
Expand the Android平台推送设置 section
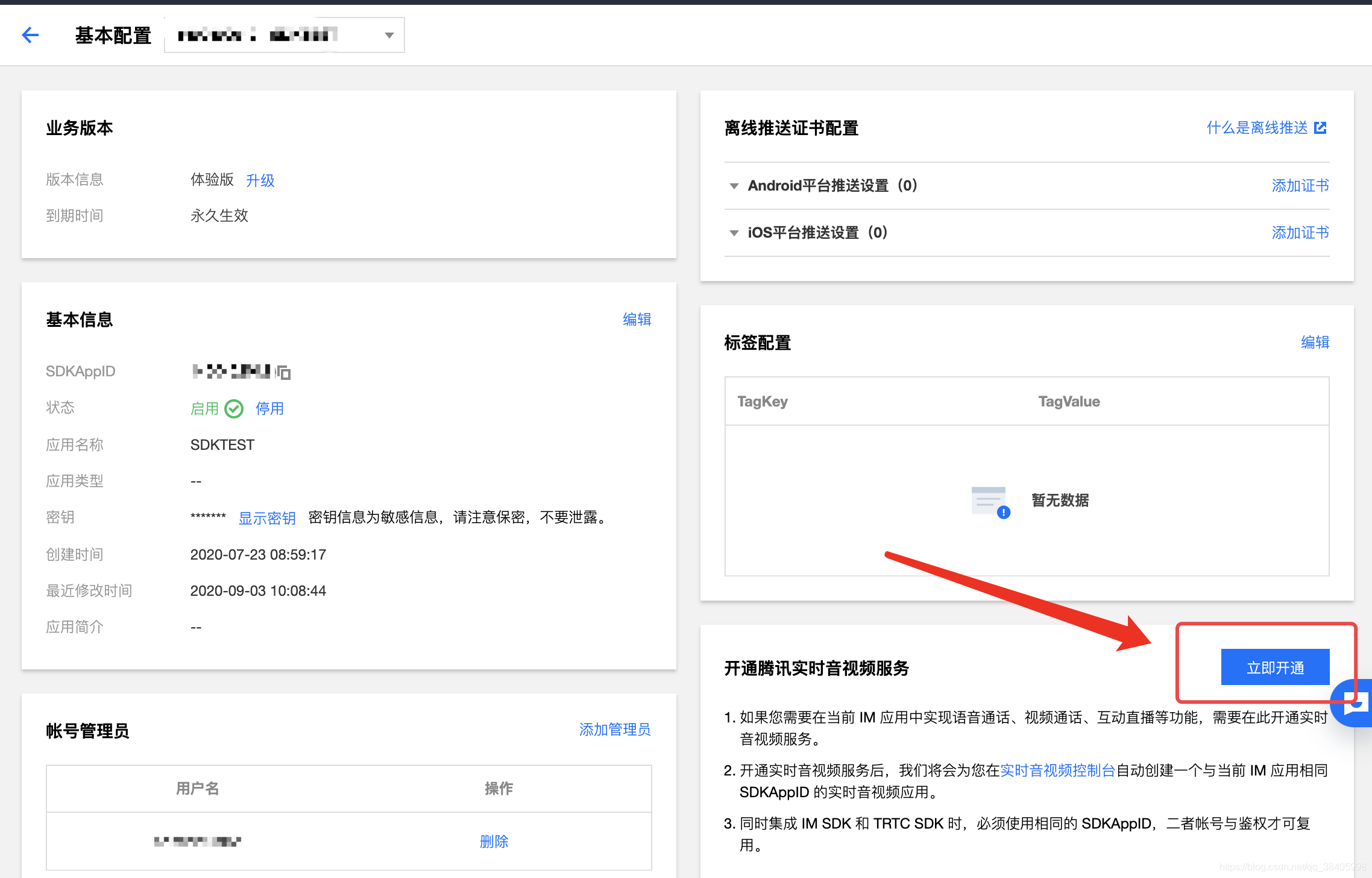point(734,186)
